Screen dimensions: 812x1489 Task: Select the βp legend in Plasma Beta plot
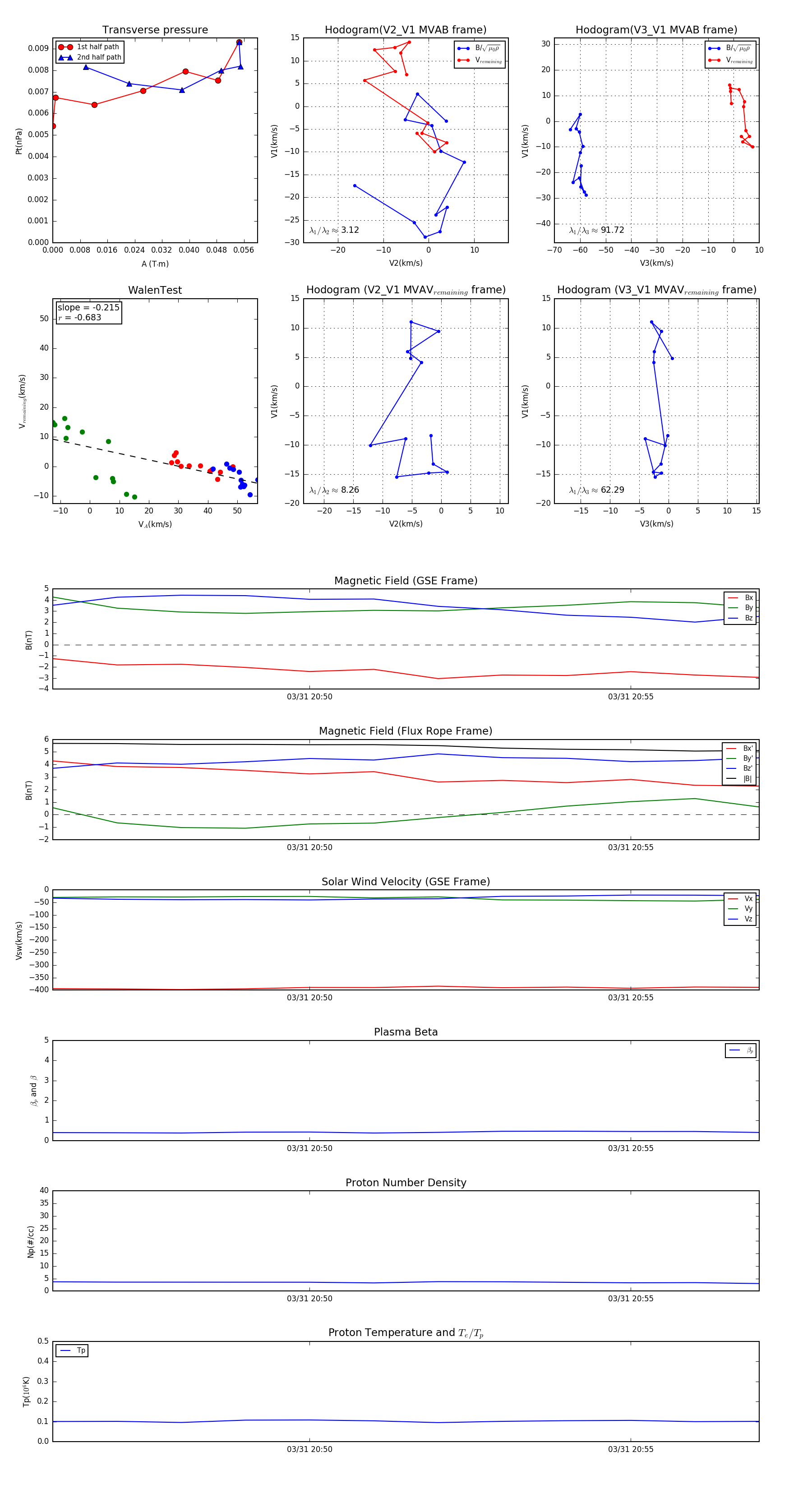[x=742, y=1050]
